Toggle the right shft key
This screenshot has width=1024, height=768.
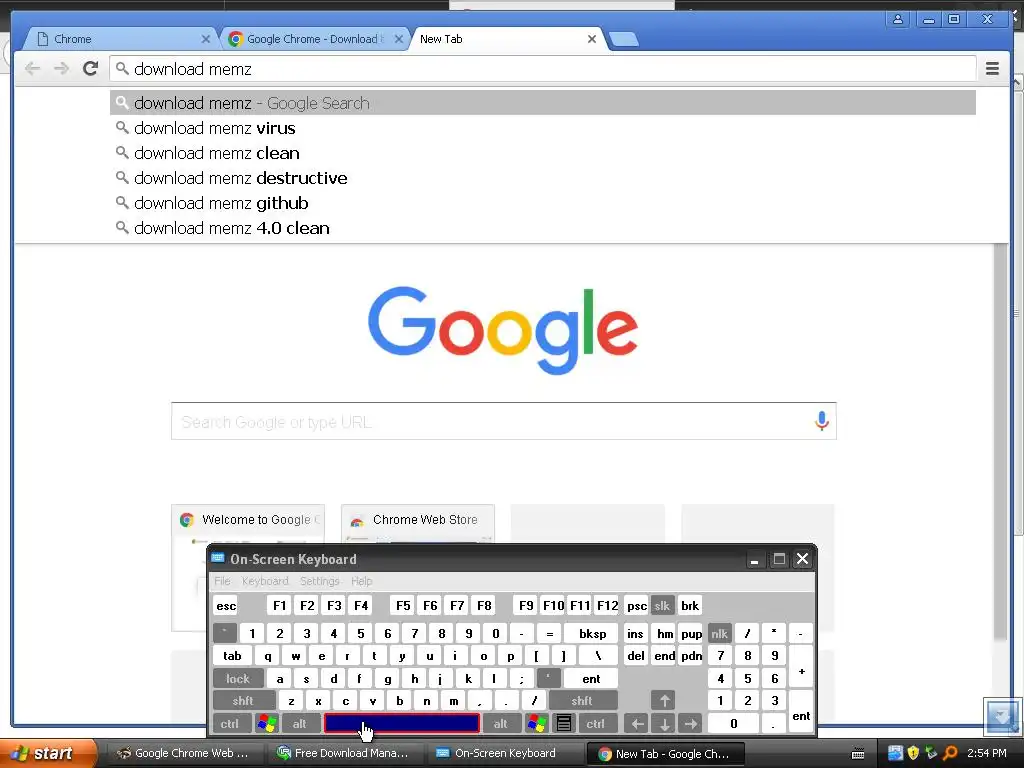(581, 701)
